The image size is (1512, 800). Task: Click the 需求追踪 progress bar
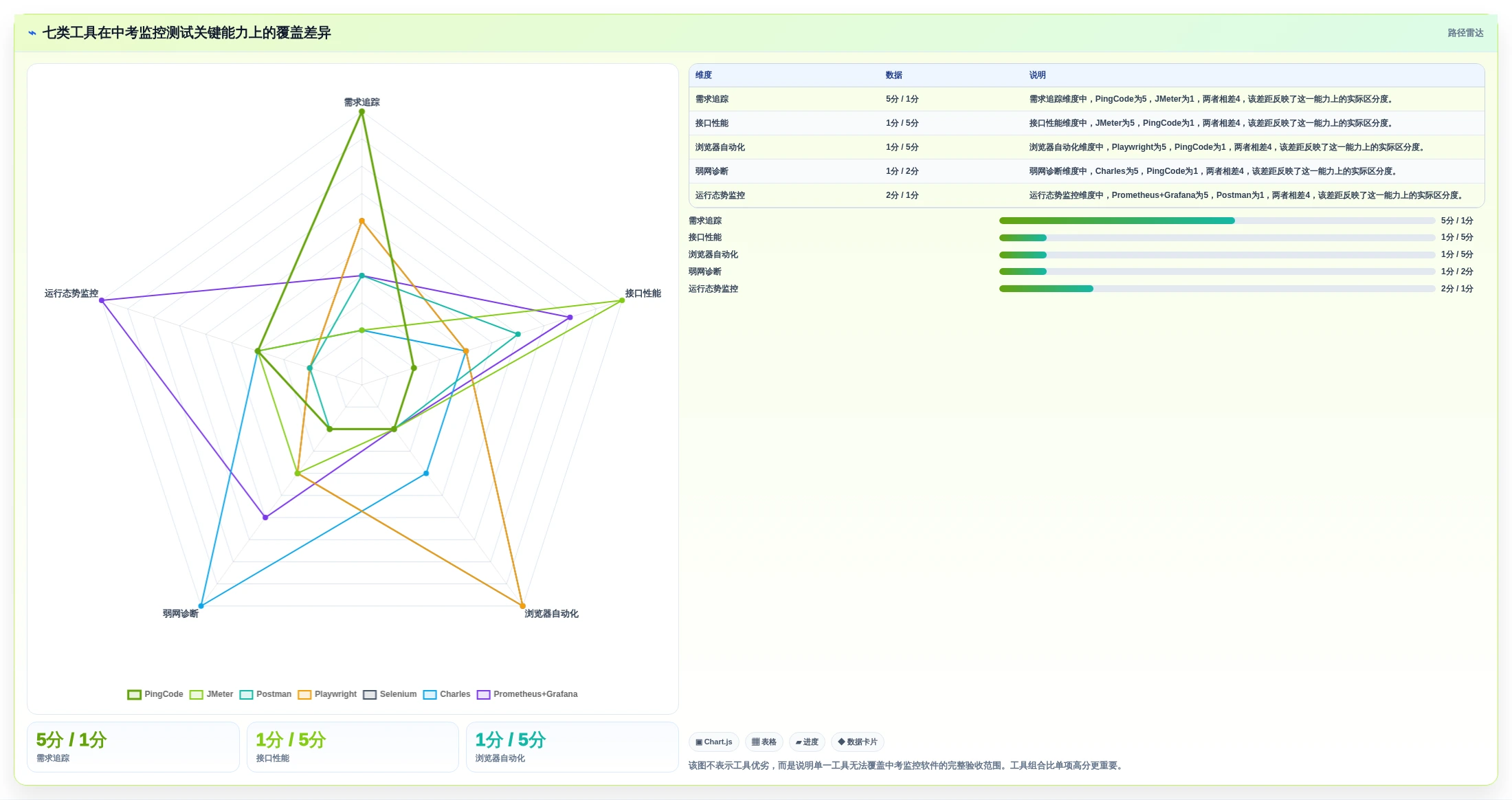click(1217, 221)
